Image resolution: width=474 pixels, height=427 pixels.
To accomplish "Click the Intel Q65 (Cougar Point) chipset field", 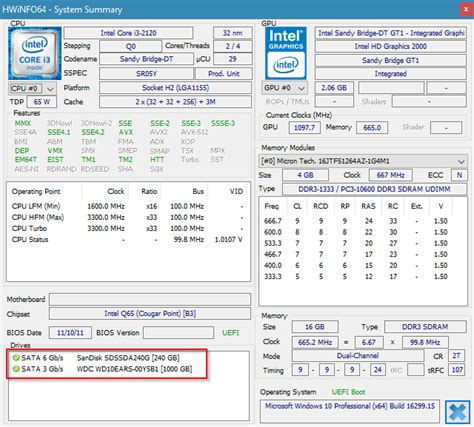I will (150, 314).
